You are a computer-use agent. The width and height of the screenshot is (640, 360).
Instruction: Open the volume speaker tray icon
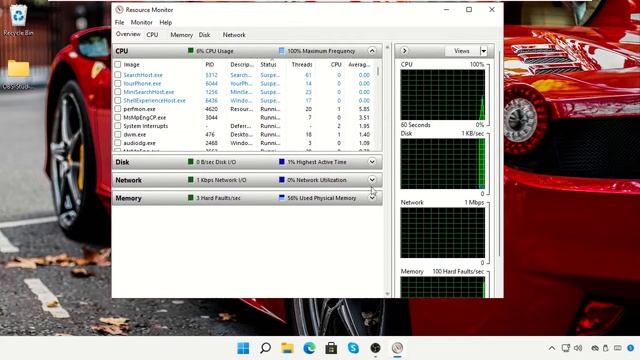[x=578, y=348]
